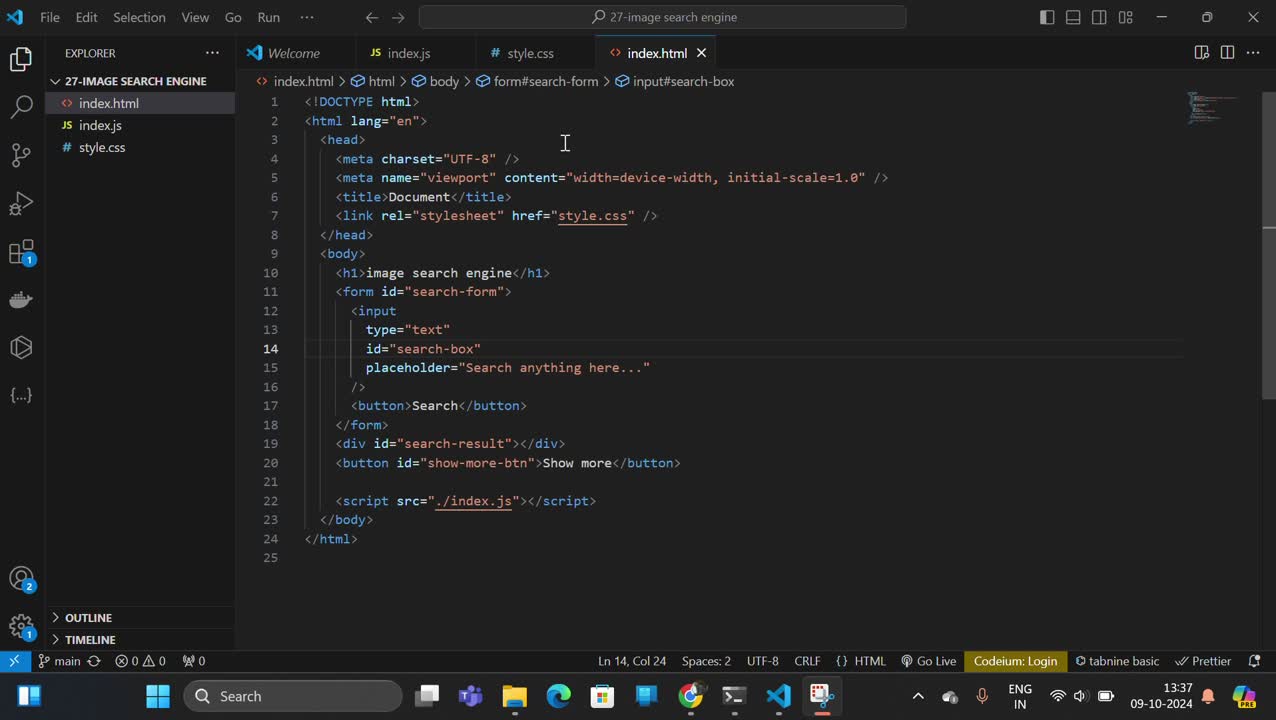Click tabnine basic status item
Screen dimensions: 1276x720
1117,661
